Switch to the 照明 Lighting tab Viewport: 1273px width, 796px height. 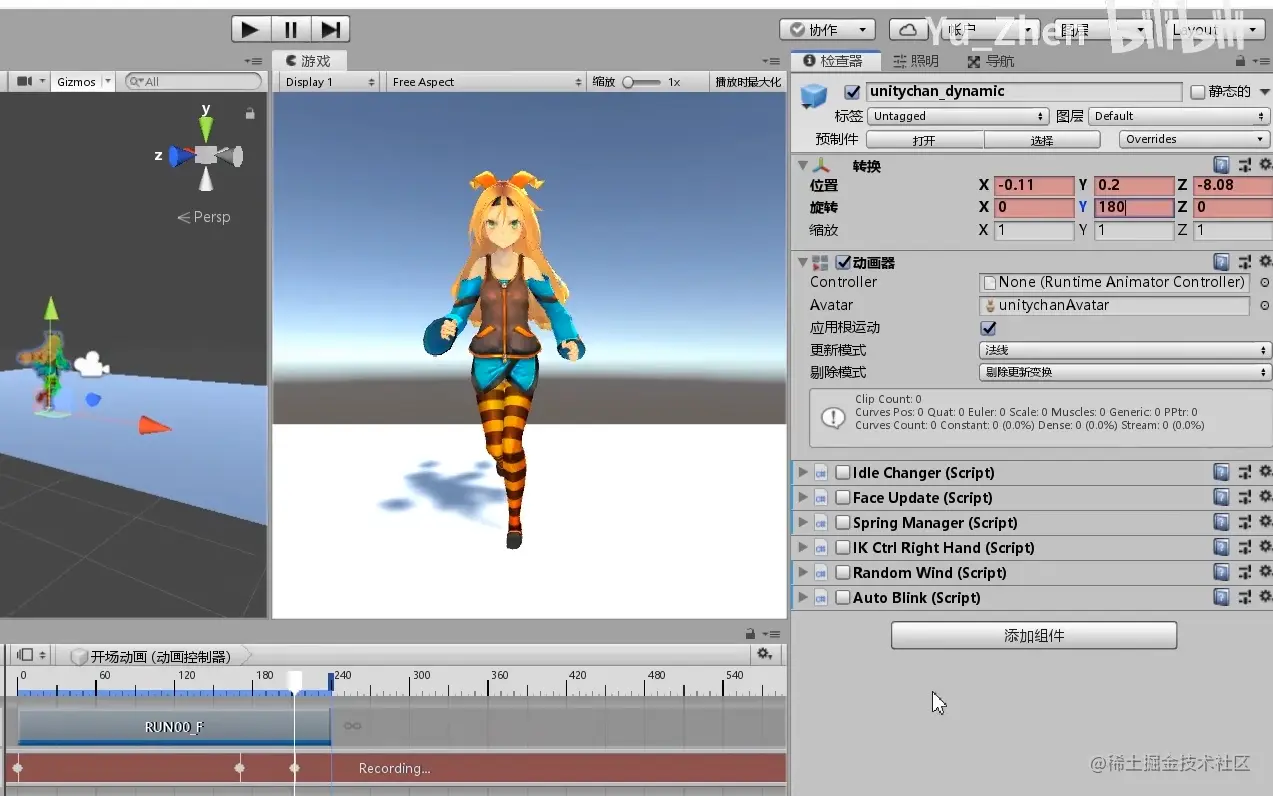[915, 61]
